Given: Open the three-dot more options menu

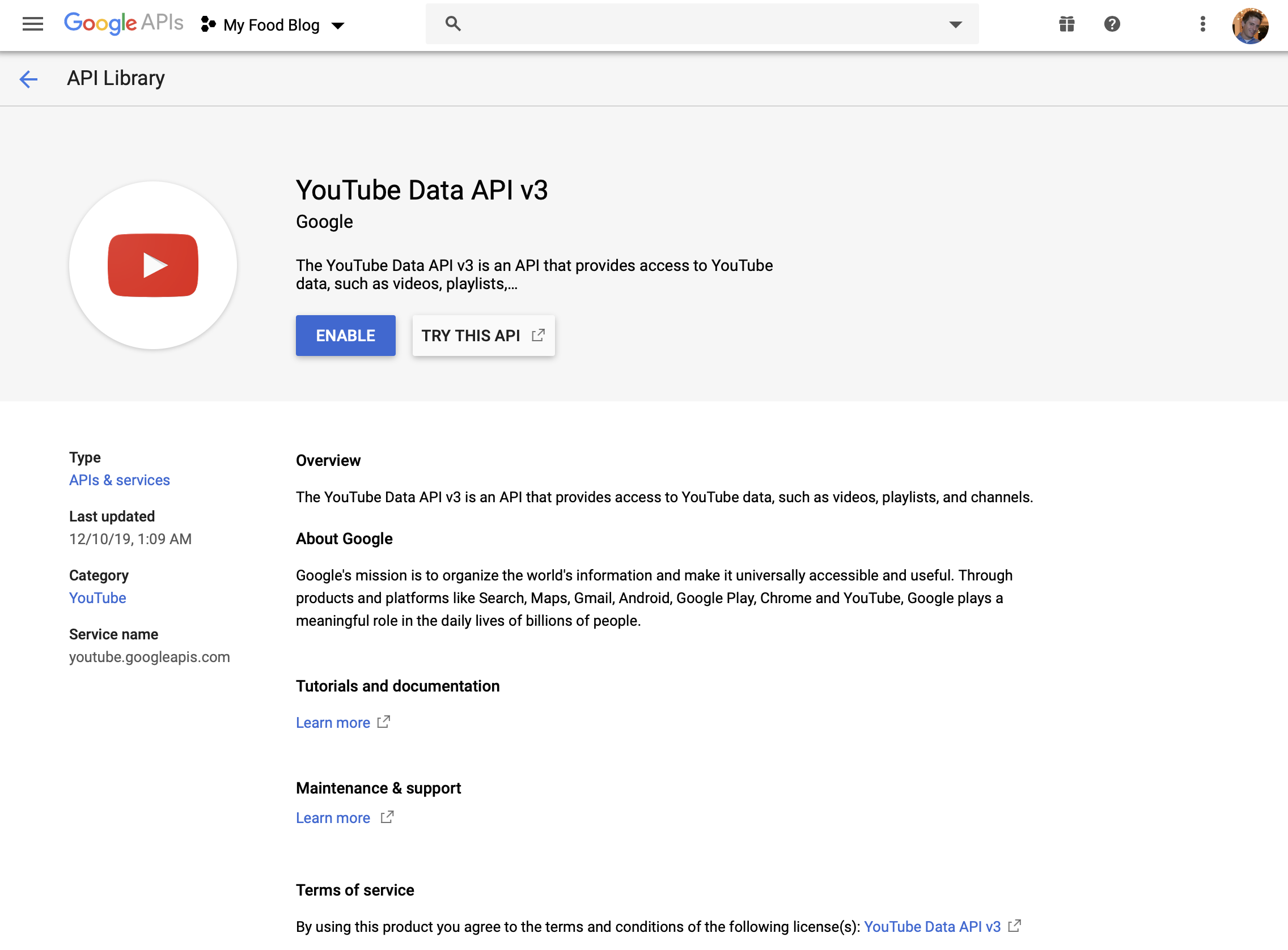Looking at the screenshot, I should point(1202,24).
